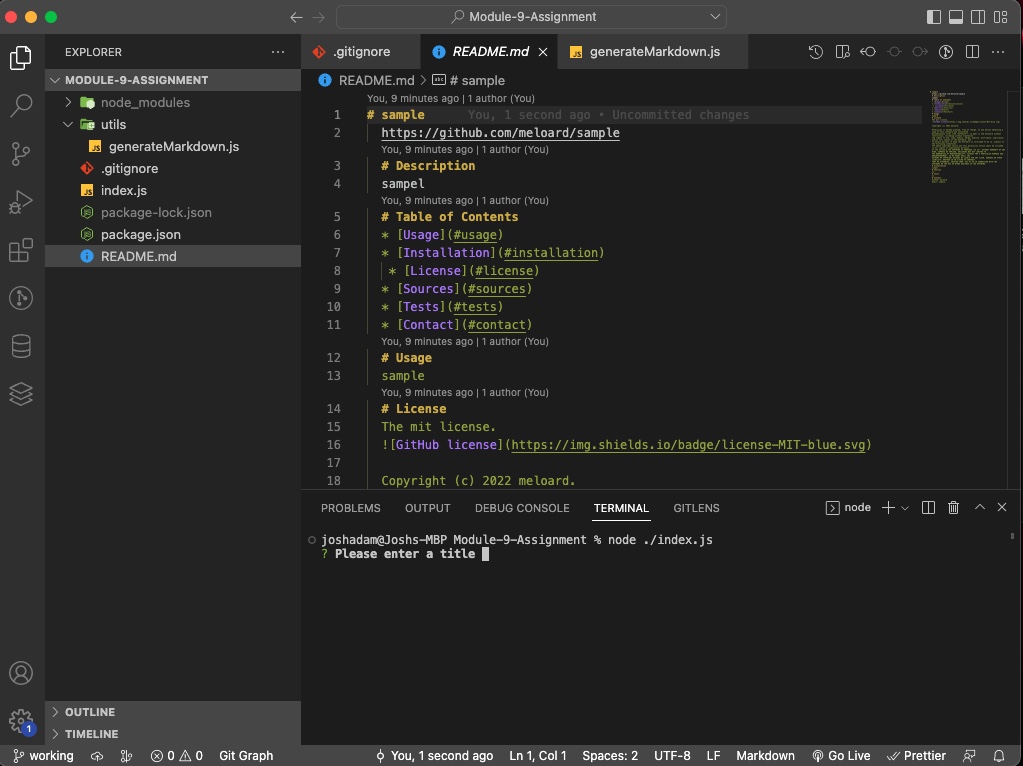The image size is (1023, 766).
Task: Close the README.md tab
Action: tap(543, 52)
